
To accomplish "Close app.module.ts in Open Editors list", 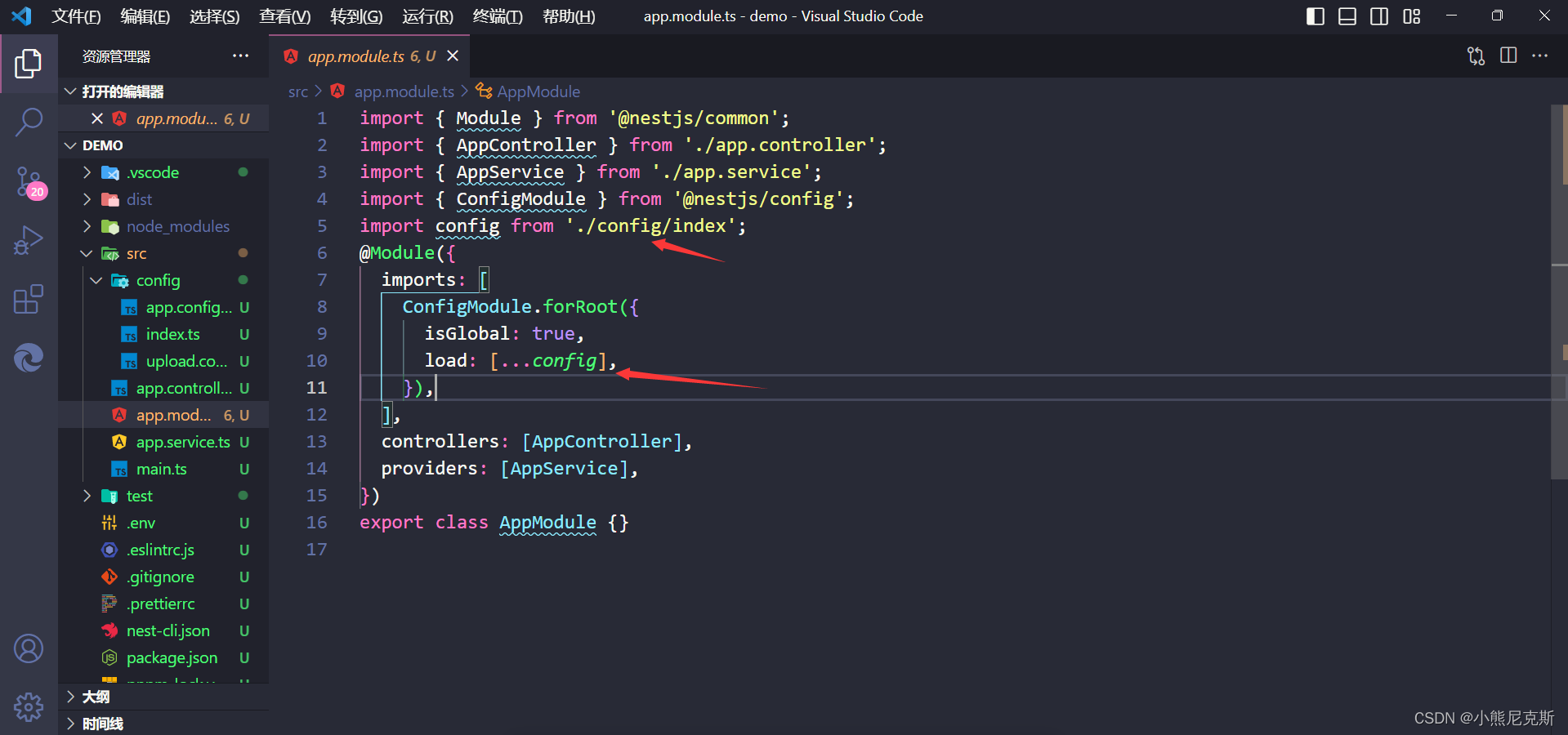I will pyautogui.click(x=97, y=118).
